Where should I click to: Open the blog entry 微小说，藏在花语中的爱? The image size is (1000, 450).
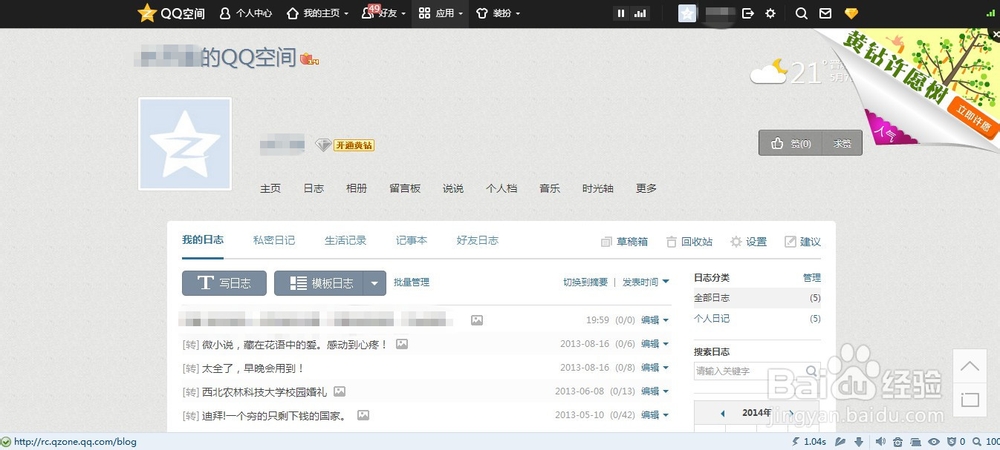(x=295, y=344)
